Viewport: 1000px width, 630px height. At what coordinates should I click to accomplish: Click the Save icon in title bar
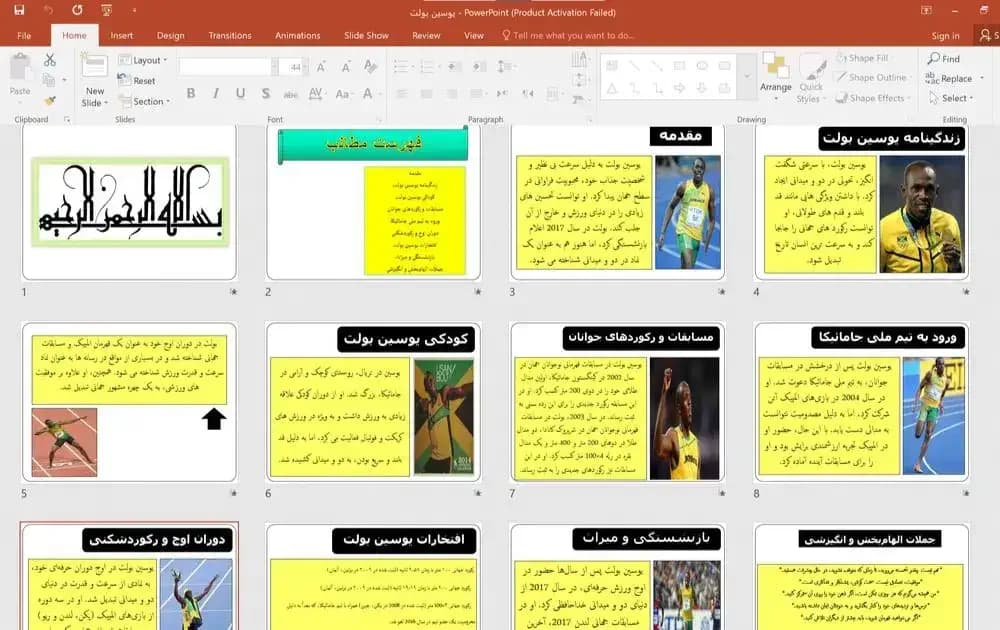(x=19, y=10)
